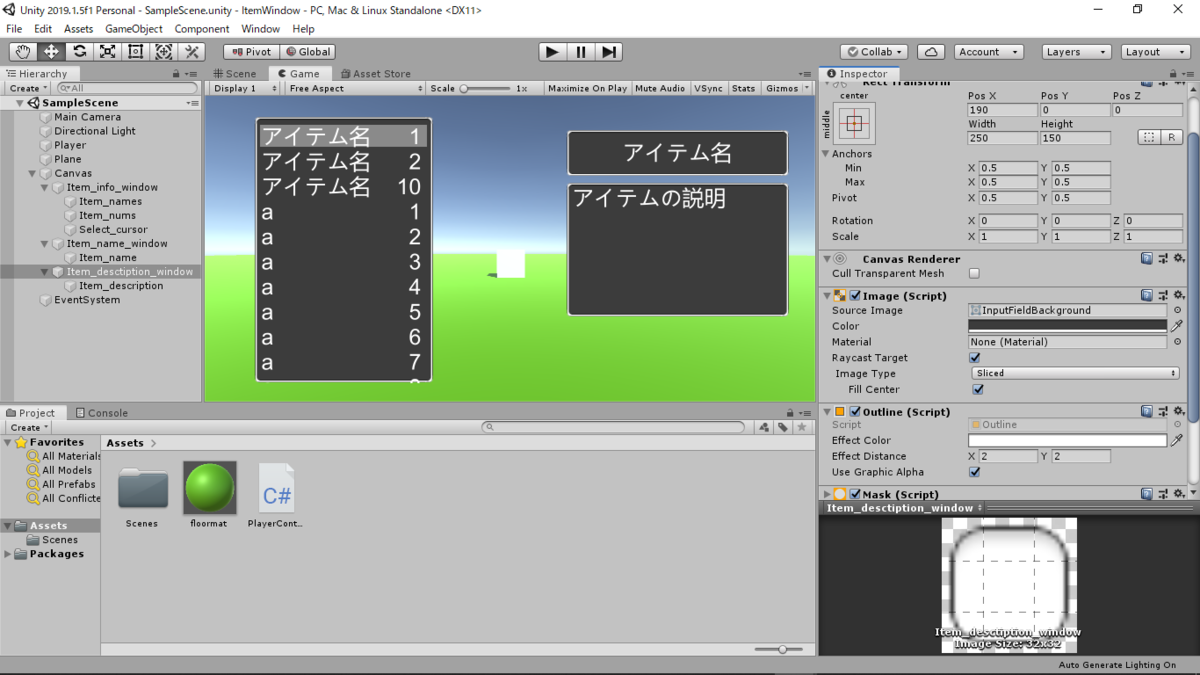The height and width of the screenshot is (675, 1200).
Task: Collapse the Canvas hierarchy node
Action: (33, 174)
